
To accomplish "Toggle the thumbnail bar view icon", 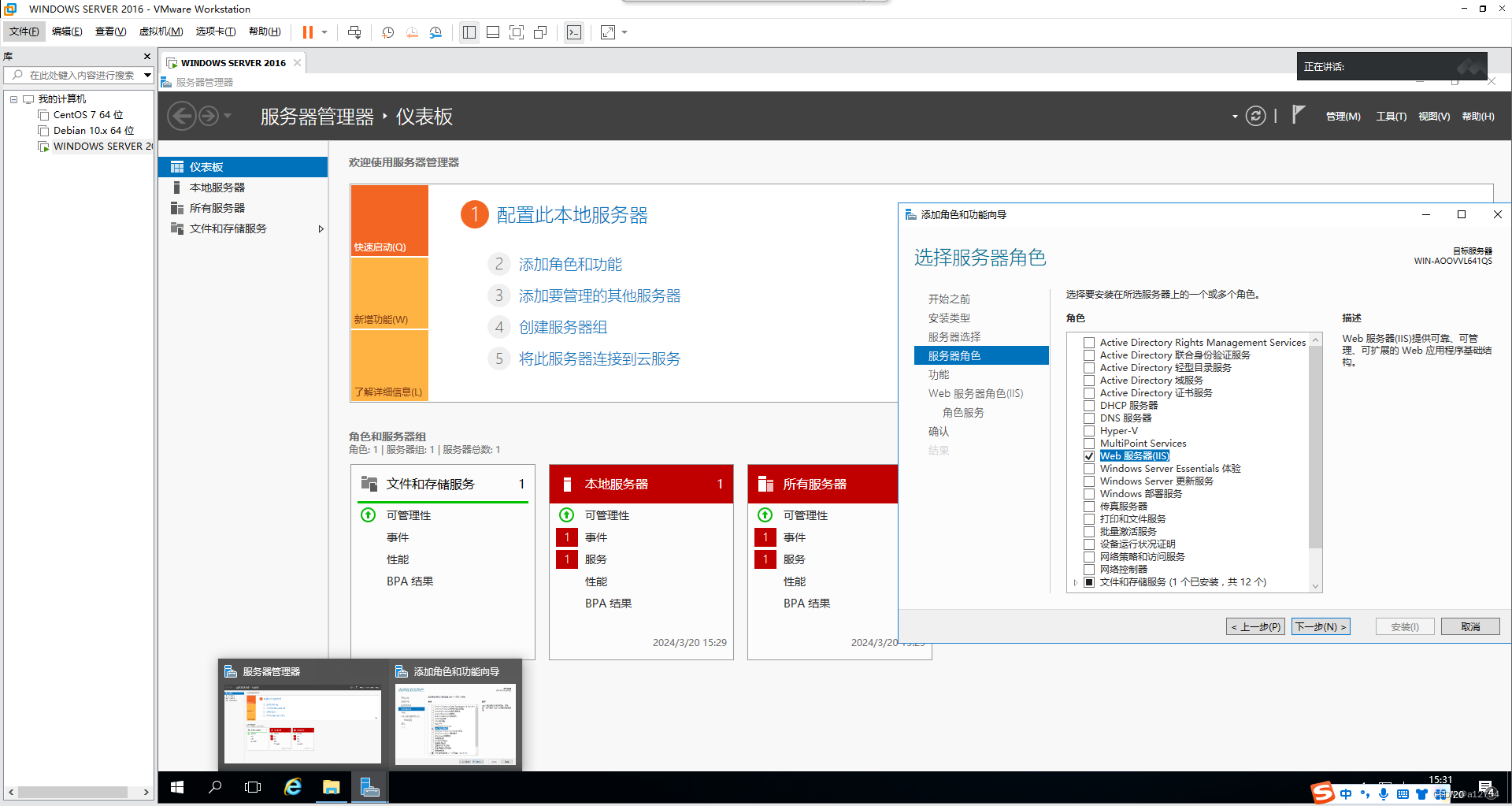I will 493,32.
